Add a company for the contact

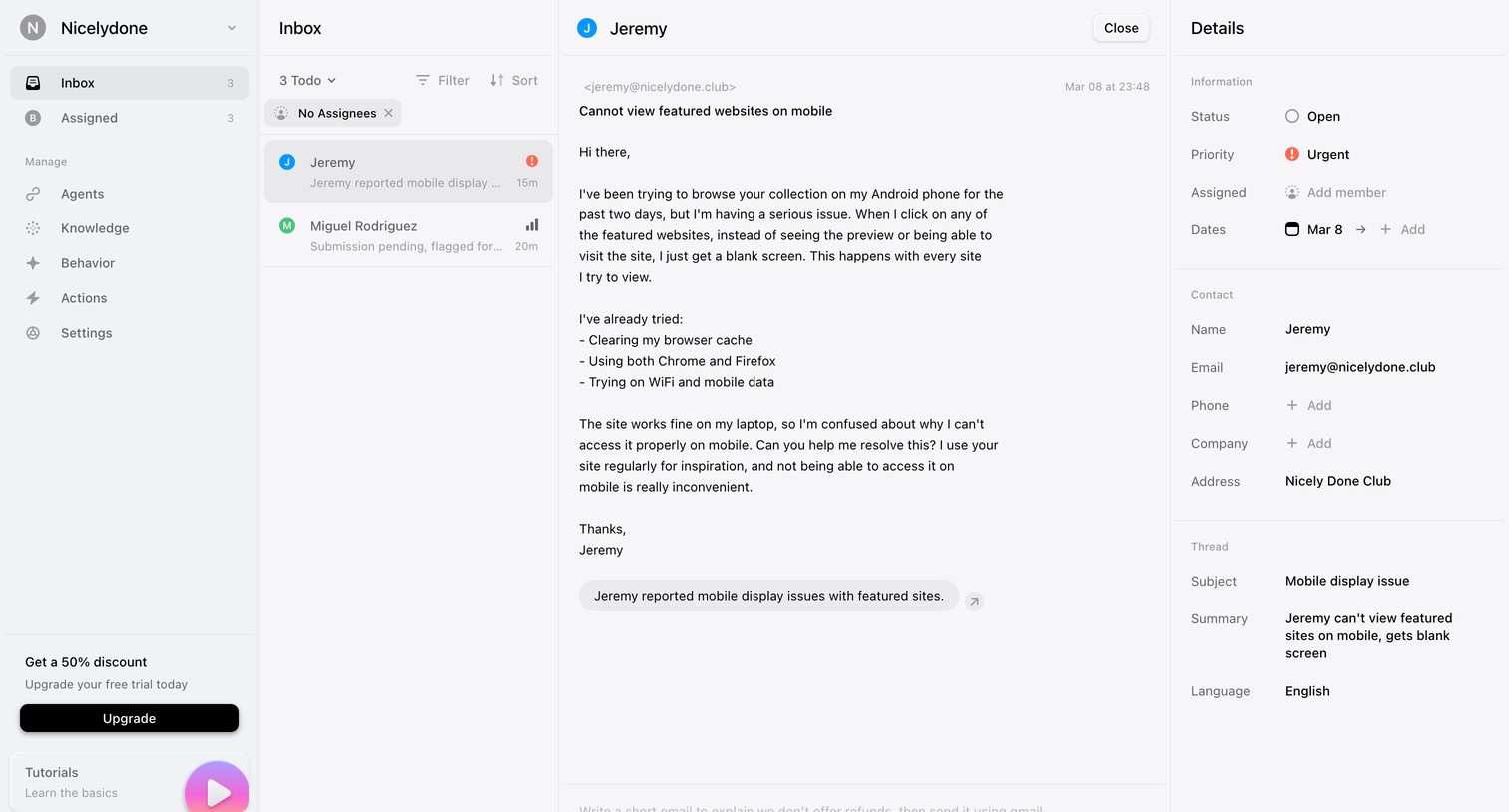tap(1309, 443)
